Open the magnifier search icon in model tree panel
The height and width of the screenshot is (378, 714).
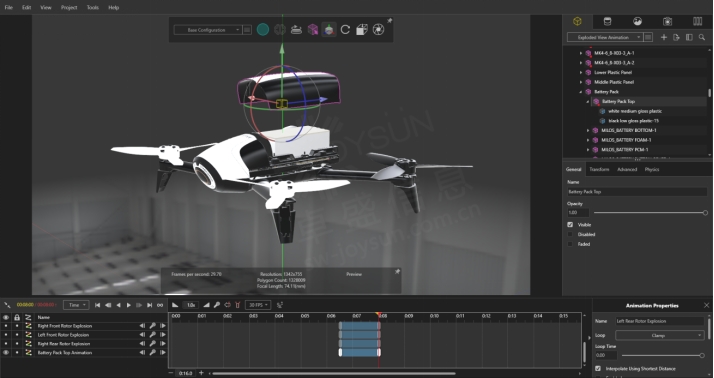(x=702, y=37)
